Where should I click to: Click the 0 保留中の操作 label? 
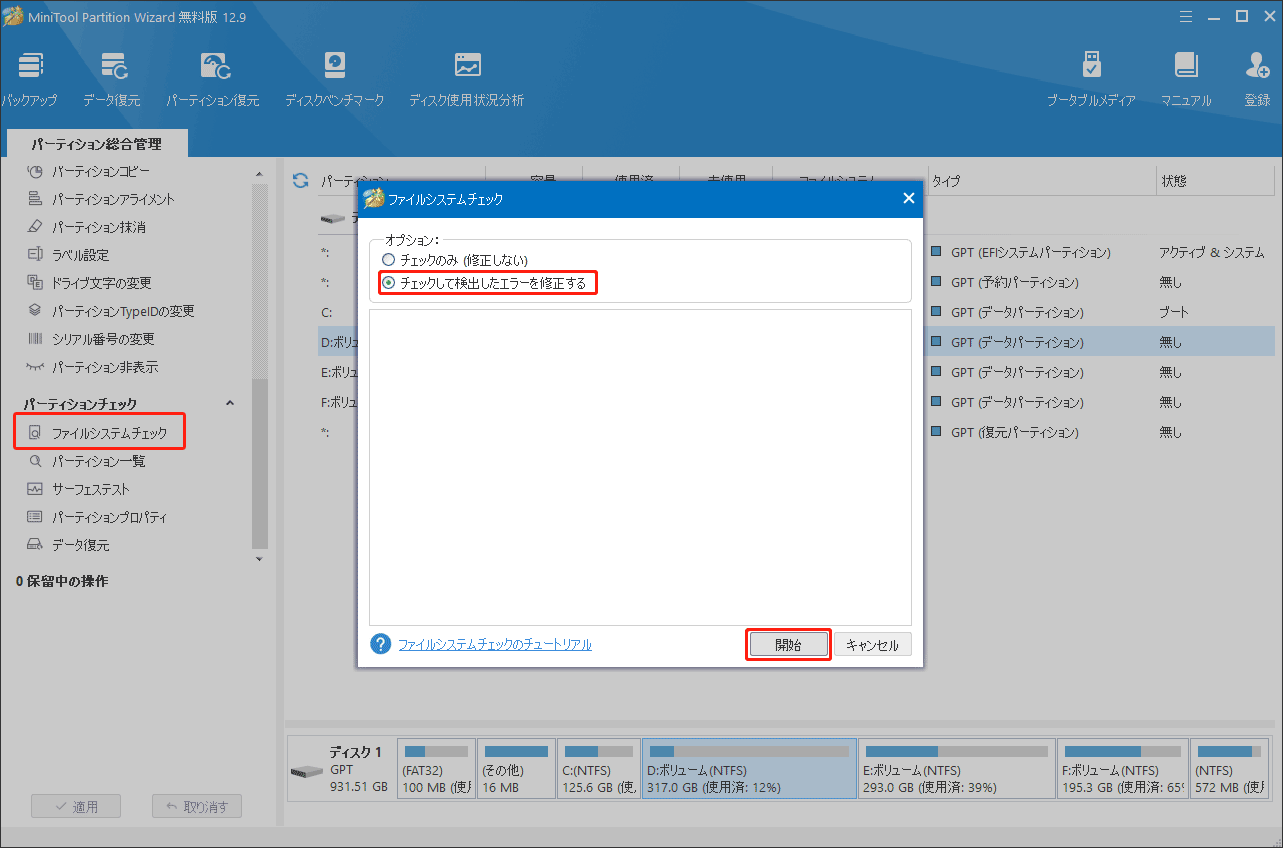click(62, 581)
